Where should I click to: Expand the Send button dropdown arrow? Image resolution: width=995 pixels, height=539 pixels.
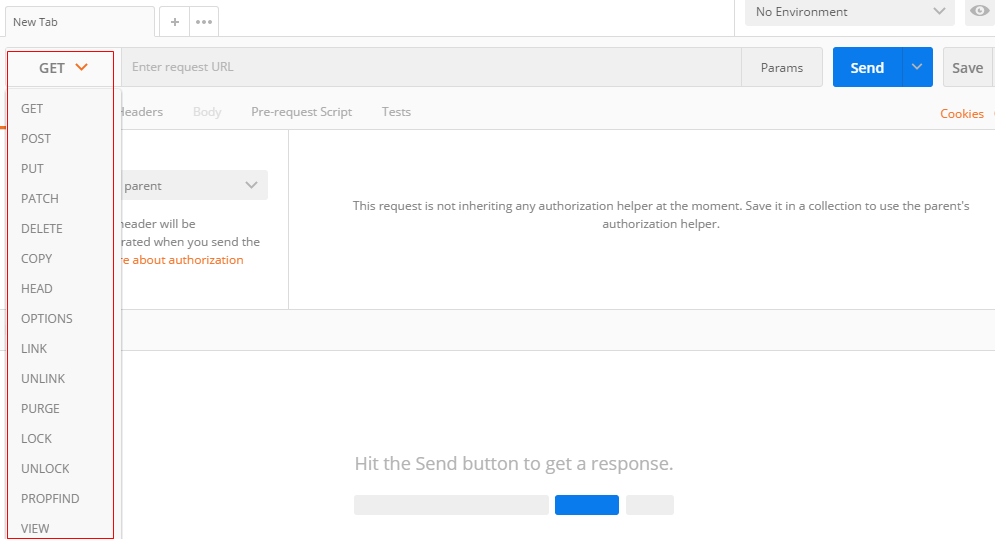tap(917, 67)
